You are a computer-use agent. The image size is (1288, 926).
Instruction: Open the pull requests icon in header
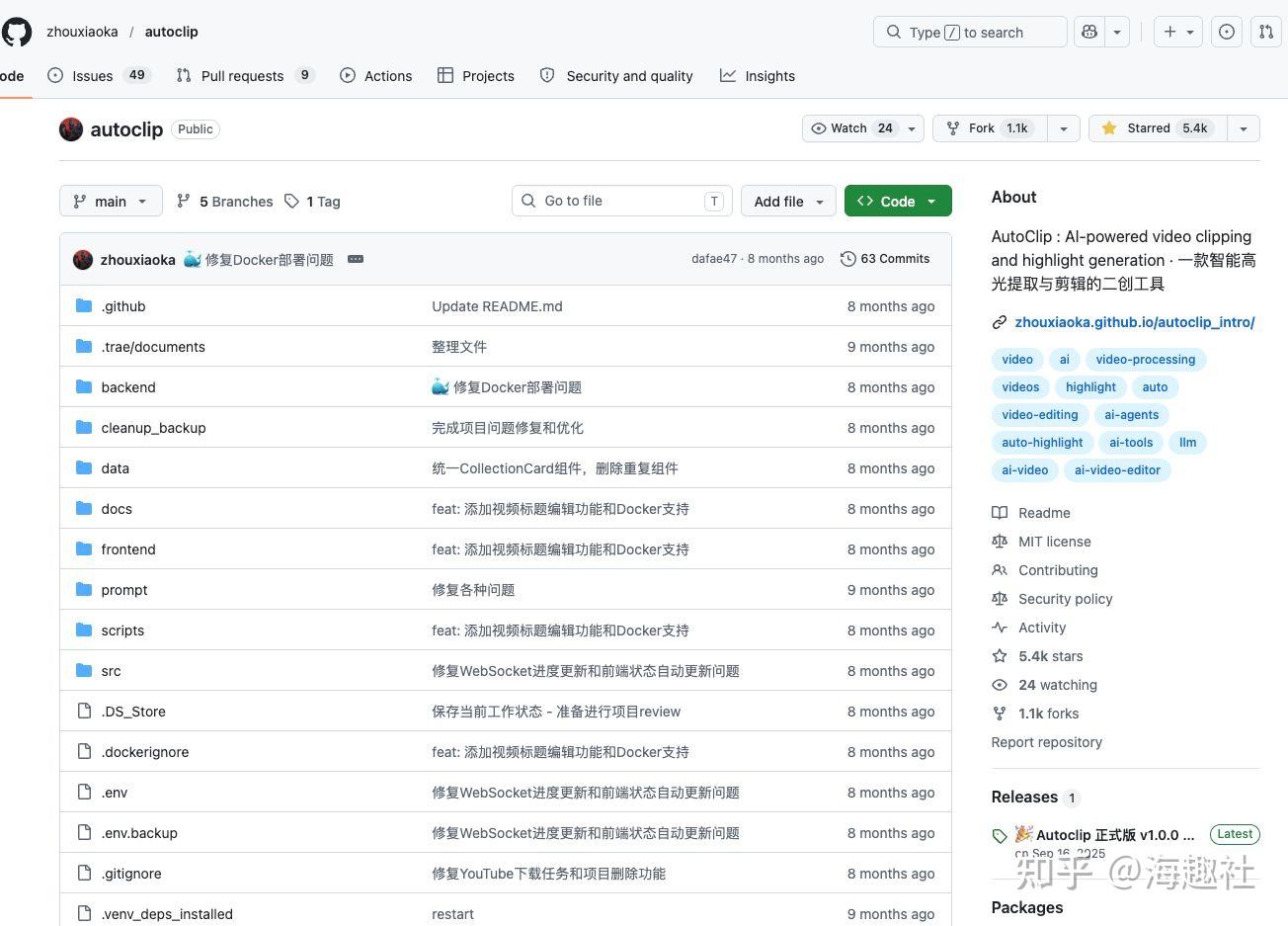pyautogui.click(x=1266, y=32)
